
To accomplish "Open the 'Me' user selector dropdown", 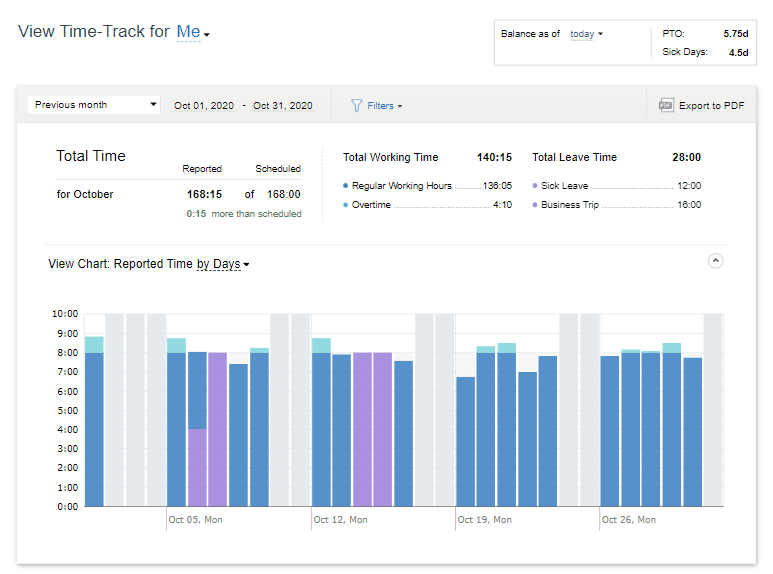I will pos(193,32).
